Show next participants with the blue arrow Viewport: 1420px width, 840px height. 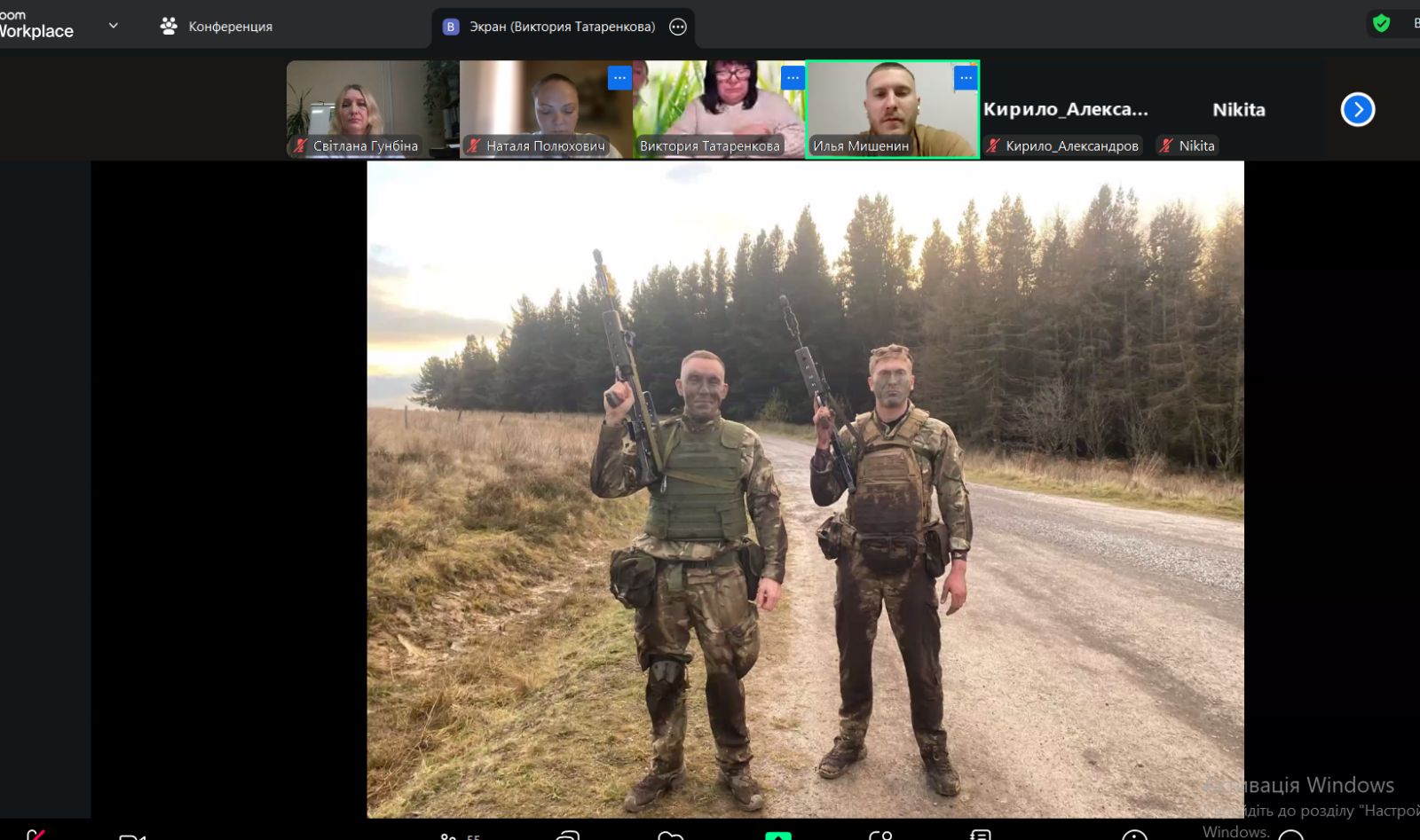(1357, 110)
